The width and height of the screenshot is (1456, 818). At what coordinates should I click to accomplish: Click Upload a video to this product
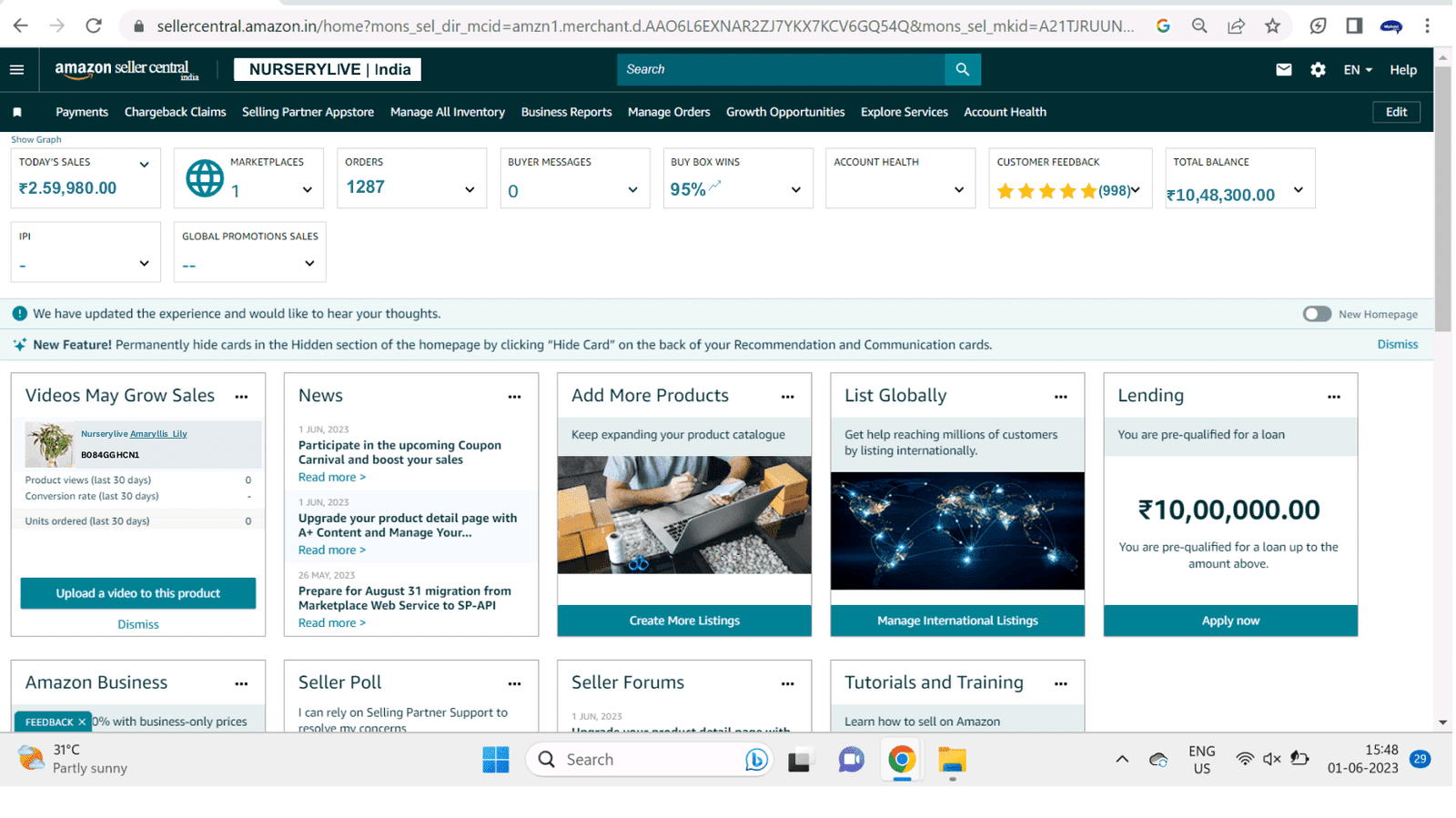[138, 593]
